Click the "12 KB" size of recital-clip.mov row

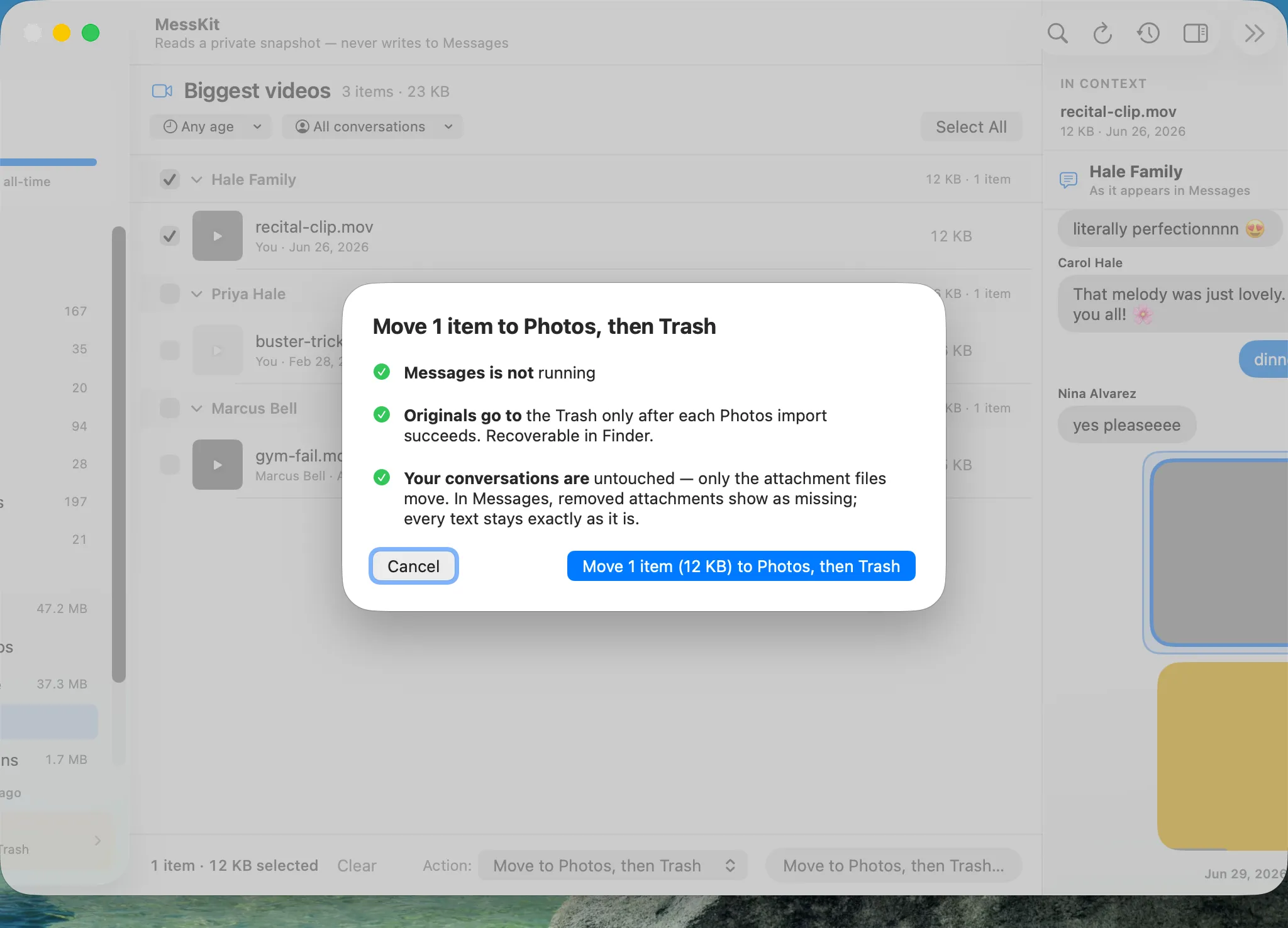pos(952,236)
